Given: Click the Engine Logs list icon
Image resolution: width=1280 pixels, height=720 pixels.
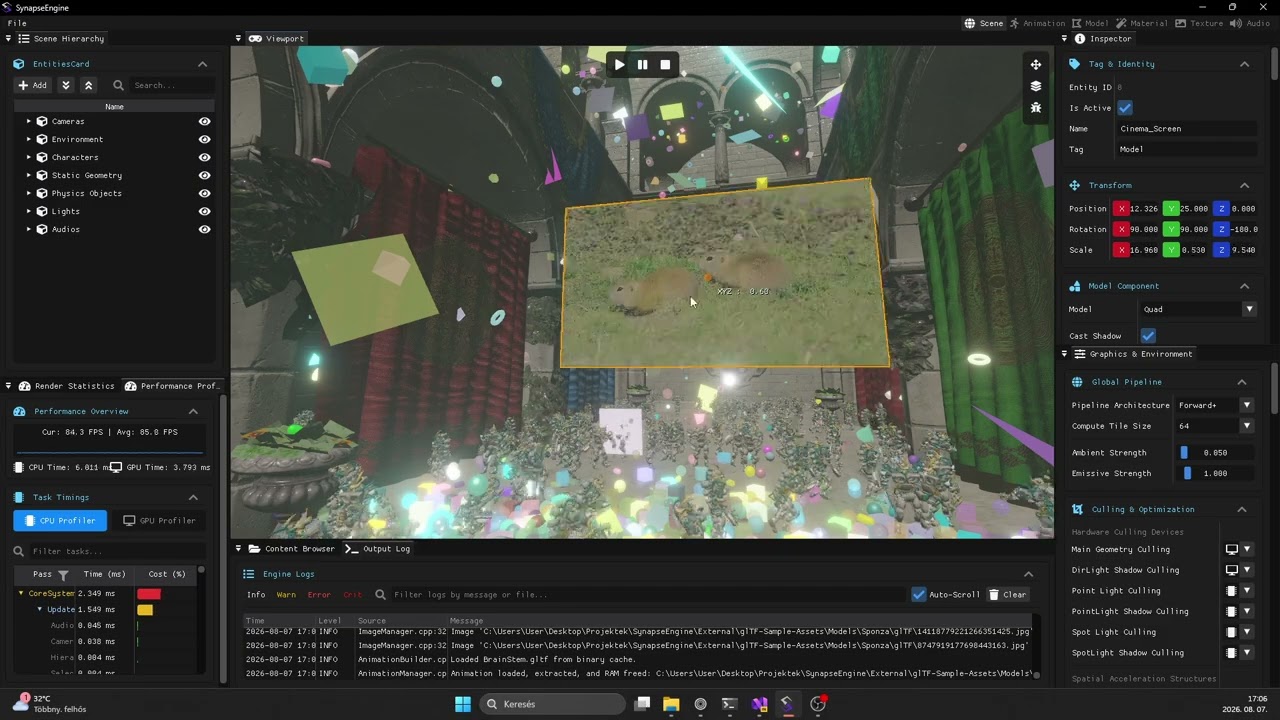Looking at the screenshot, I should [x=248, y=574].
